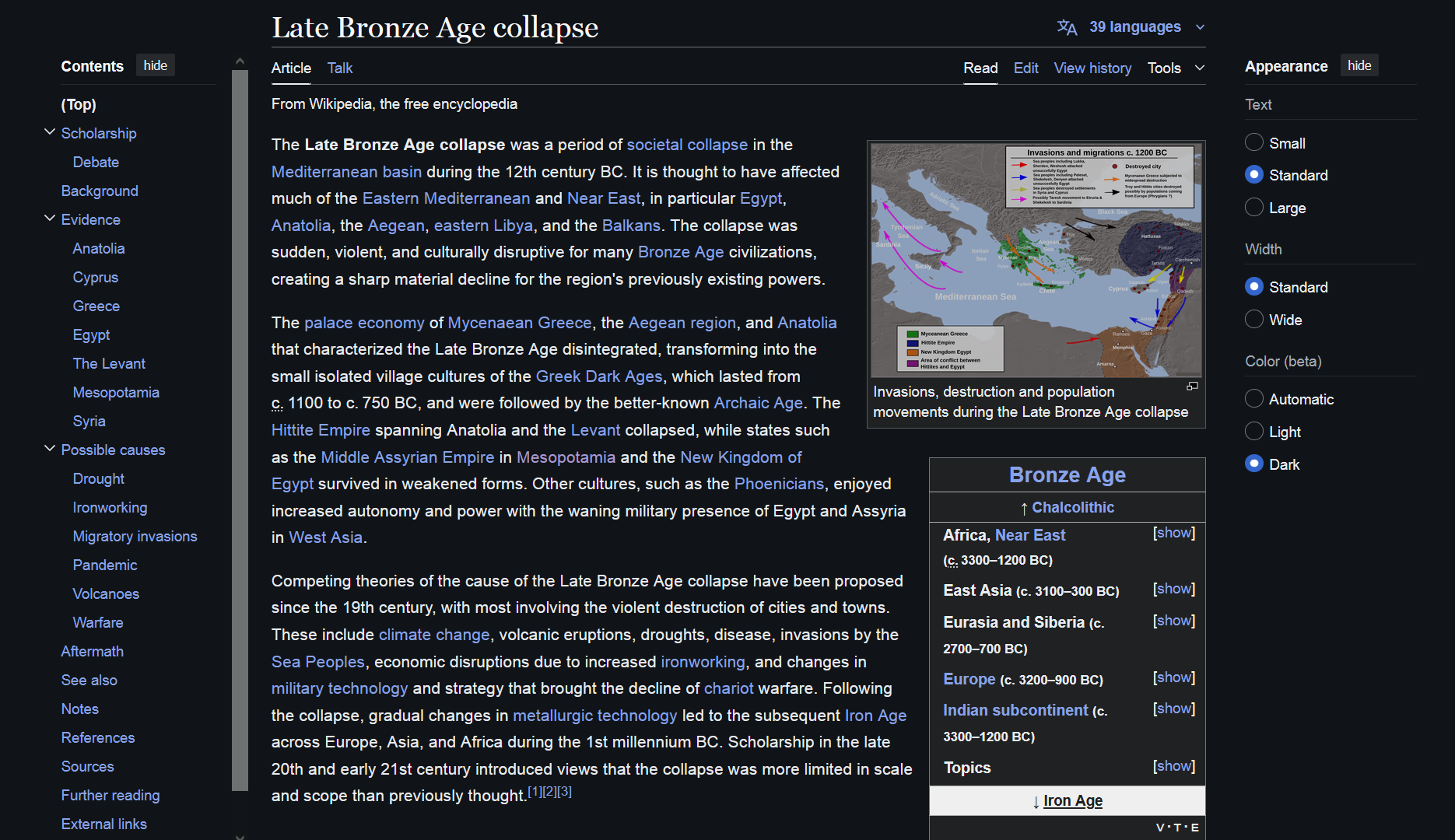Jump to Aftermath in contents
Image resolution: width=1455 pixels, height=840 pixels.
[x=93, y=651]
